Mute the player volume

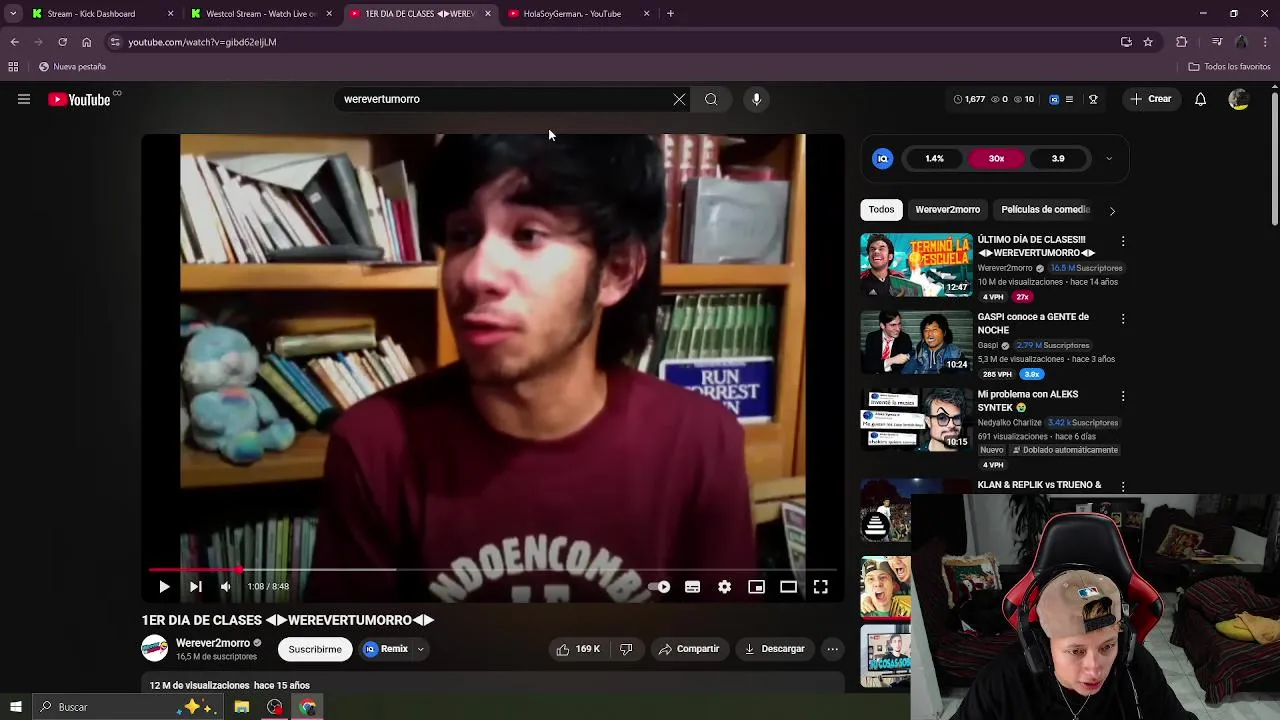(x=226, y=587)
